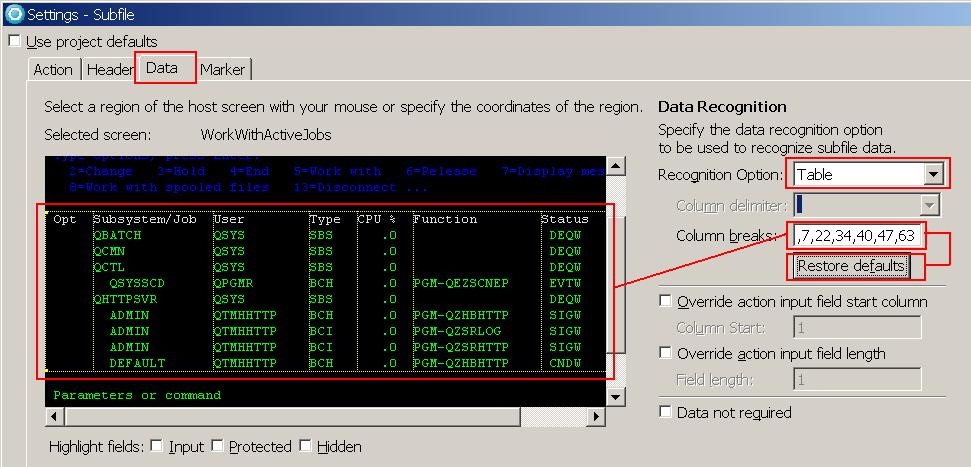Click the EVTW status value

(565, 284)
